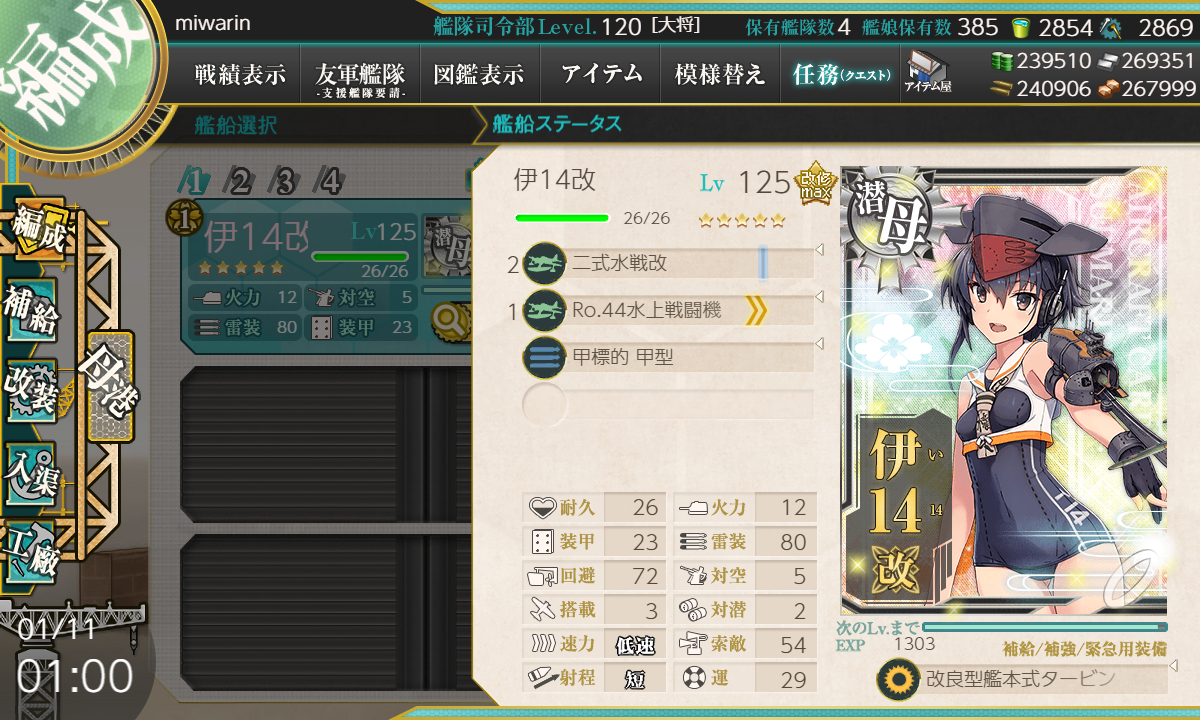Viewport: 1200px width, 720px height.
Task: Open 戦績表示 menu item
Action: [240, 74]
